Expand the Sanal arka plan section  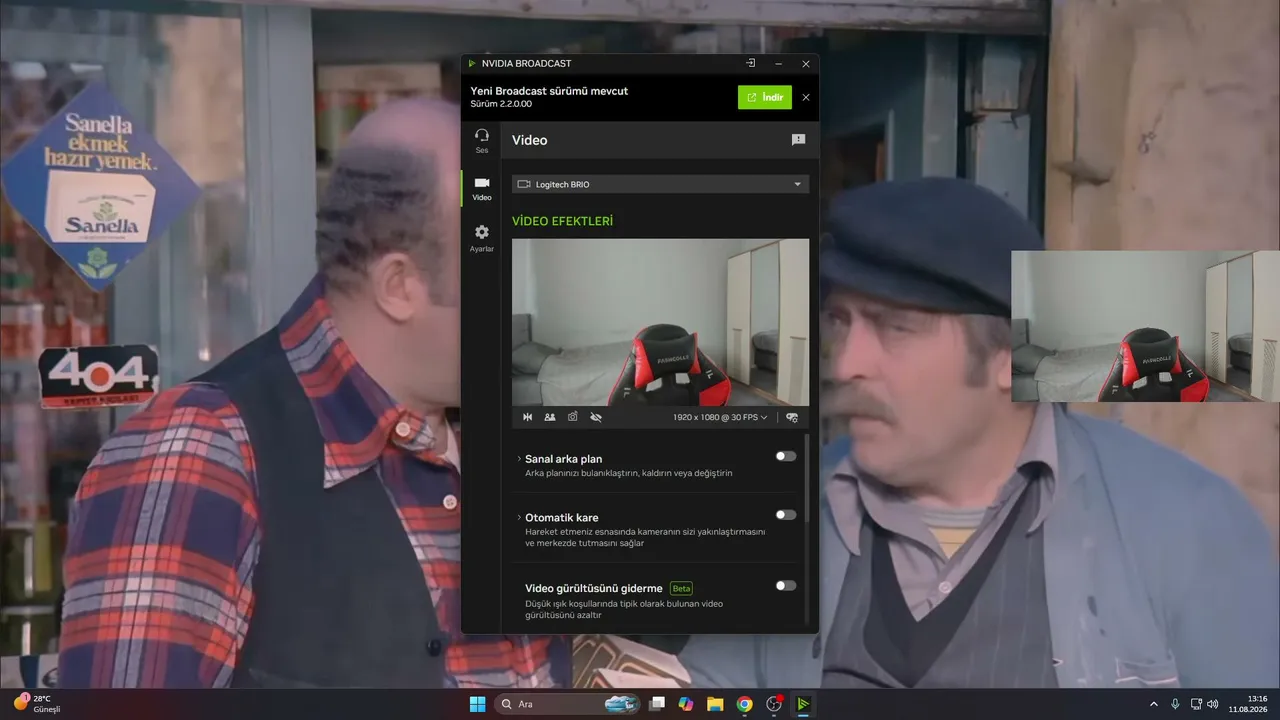[x=519, y=459]
